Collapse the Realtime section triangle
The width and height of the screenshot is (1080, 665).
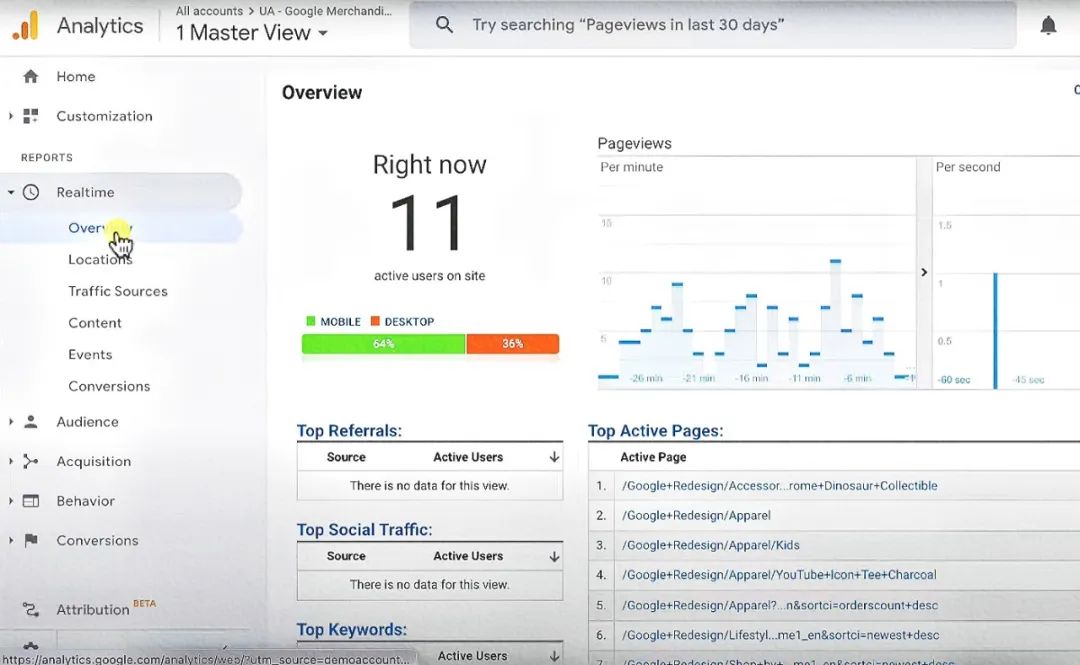point(10,192)
